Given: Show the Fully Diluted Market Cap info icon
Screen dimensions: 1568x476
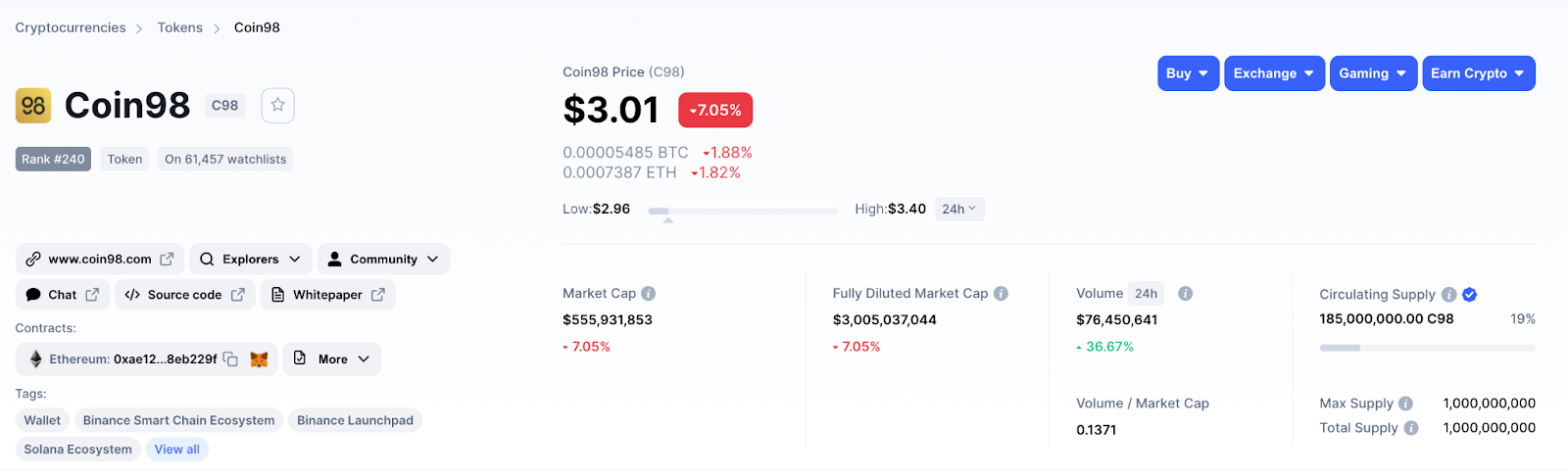Looking at the screenshot, I should (x=1001, y=293).
